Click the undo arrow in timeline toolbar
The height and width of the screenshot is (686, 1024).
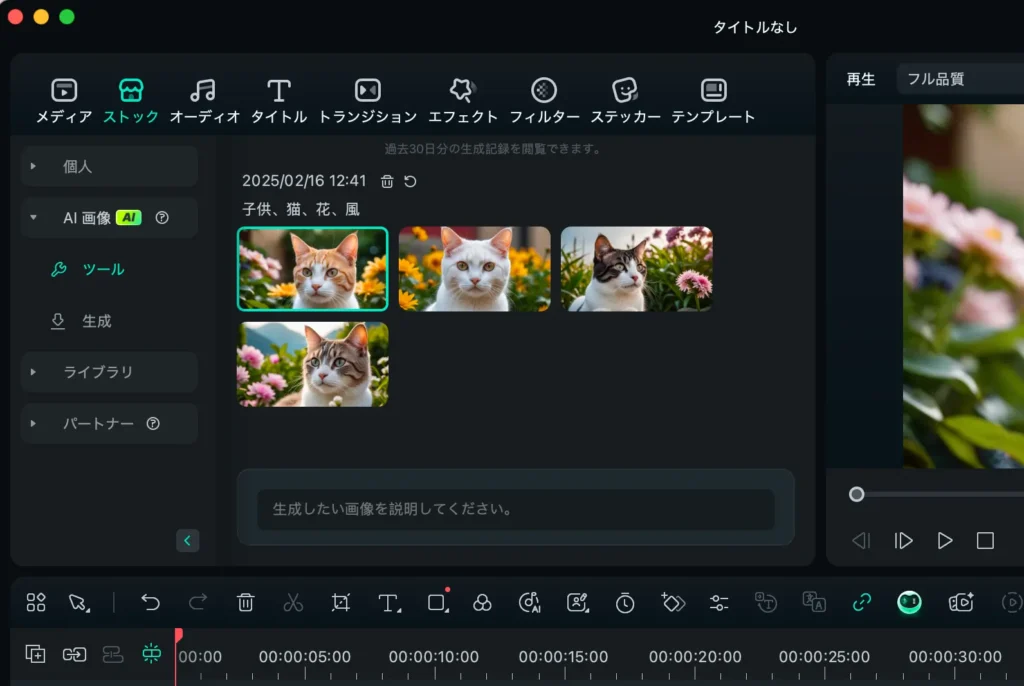pyautogui.click(x=150, y=602)
